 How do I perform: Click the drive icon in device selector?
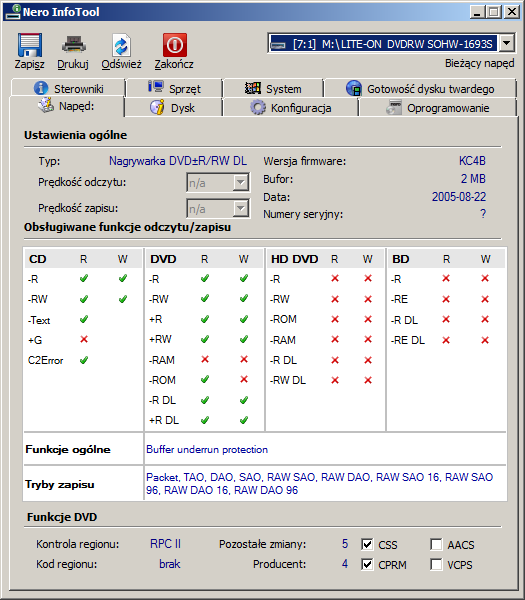pos(278,45)
